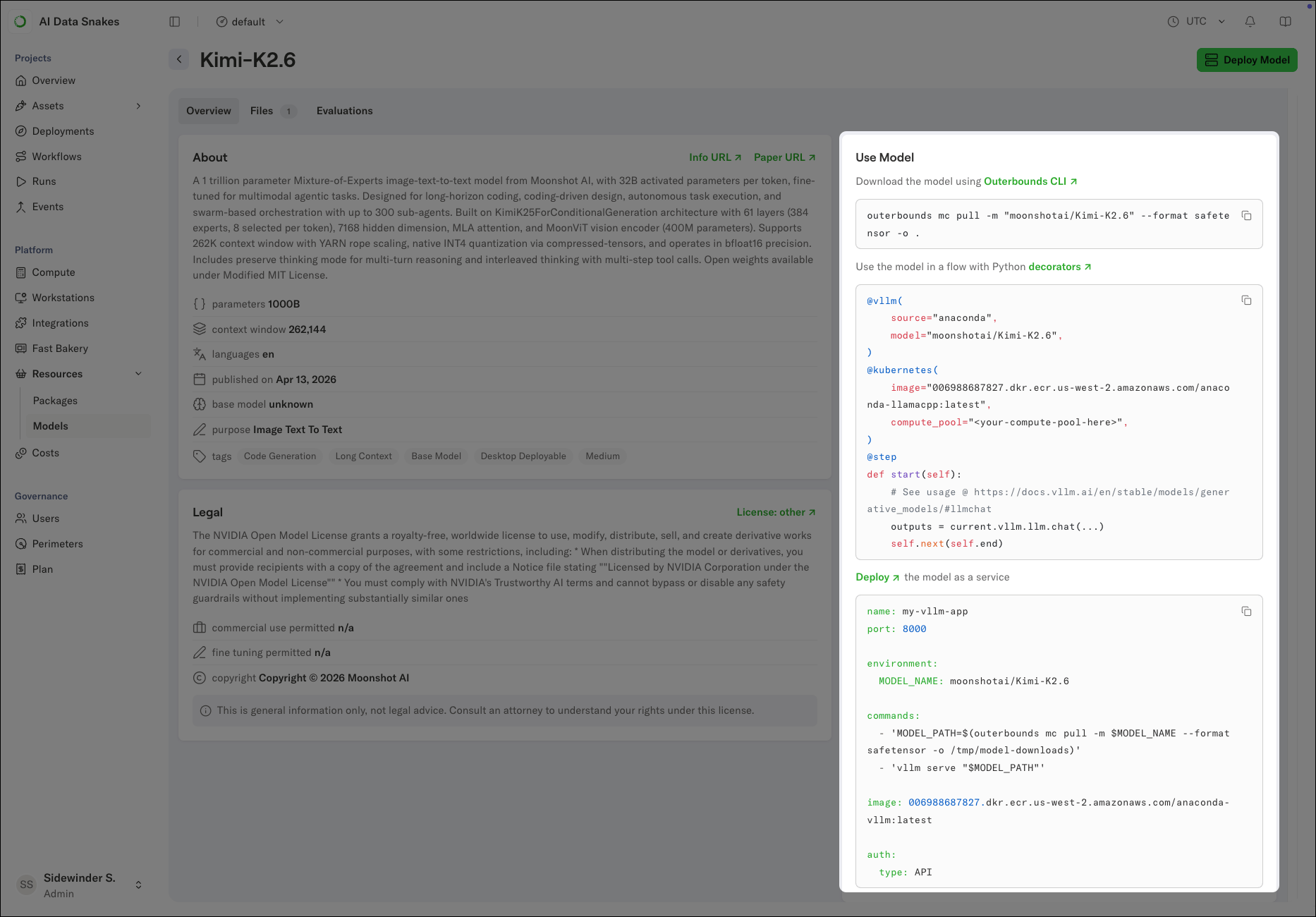The width and height of the screenshot is (1316, 917).
Task: Click the SS user avatar
Action: pos(27,885)
